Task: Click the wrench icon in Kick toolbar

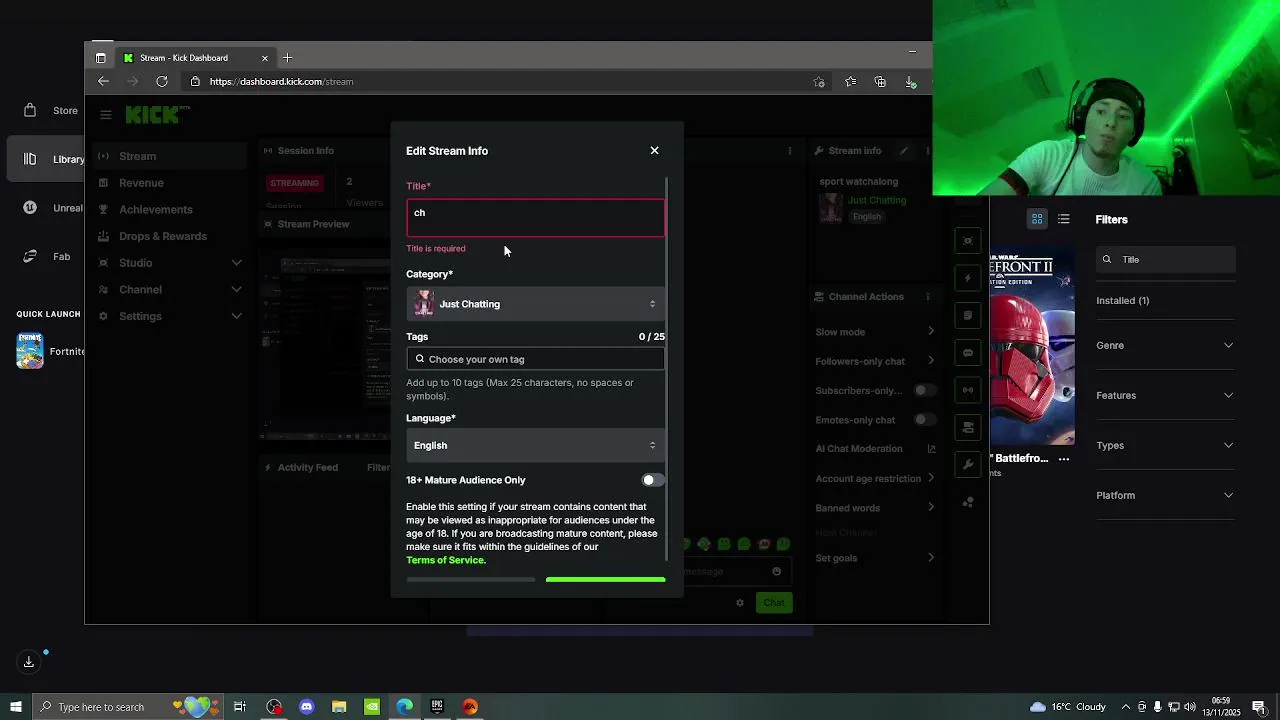Action: click(967, 465)
